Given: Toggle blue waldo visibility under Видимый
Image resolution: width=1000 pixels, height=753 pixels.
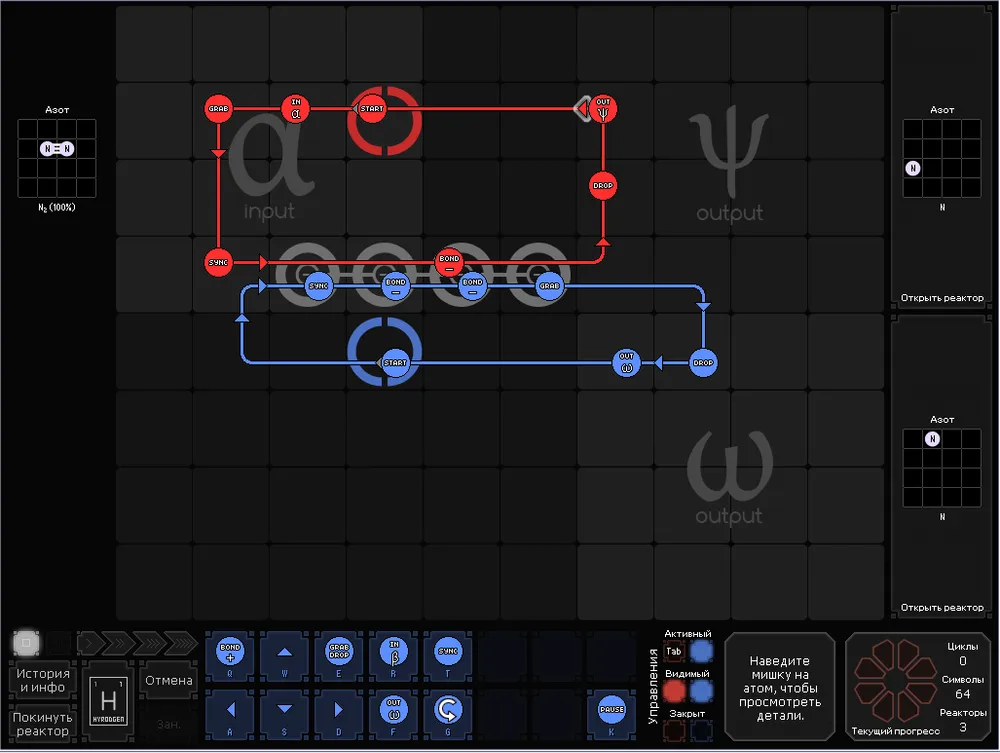Looking at the screenshot, I should point(701,691).
